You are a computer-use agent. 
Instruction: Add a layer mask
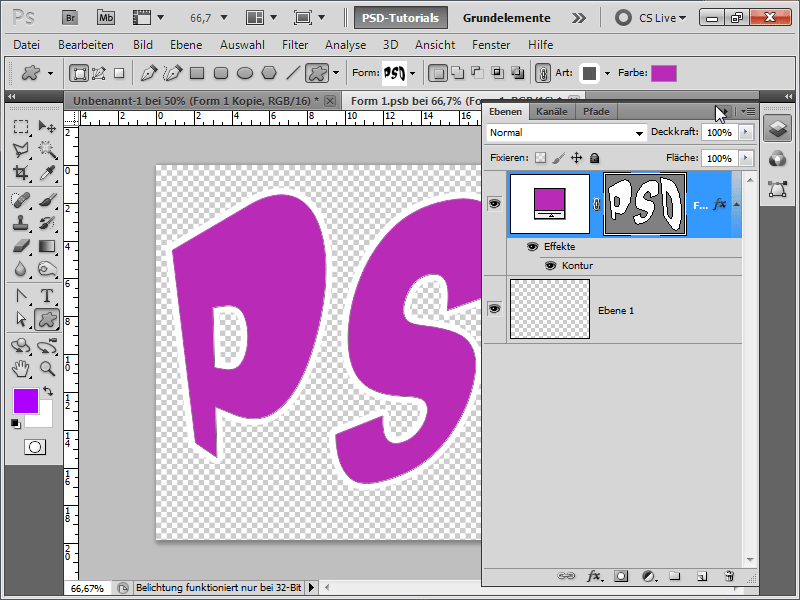click(x=621, y=576)
